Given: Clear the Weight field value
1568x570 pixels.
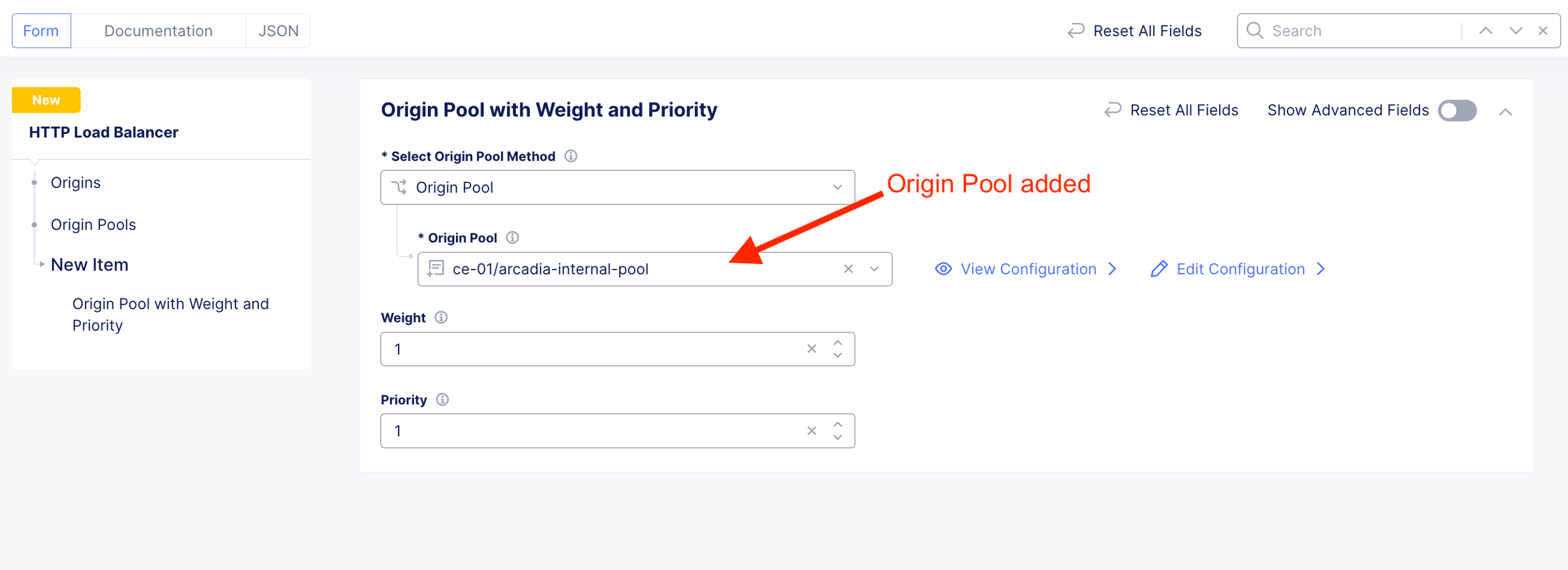Looking at the screenshot, I should tap(811, 349).
